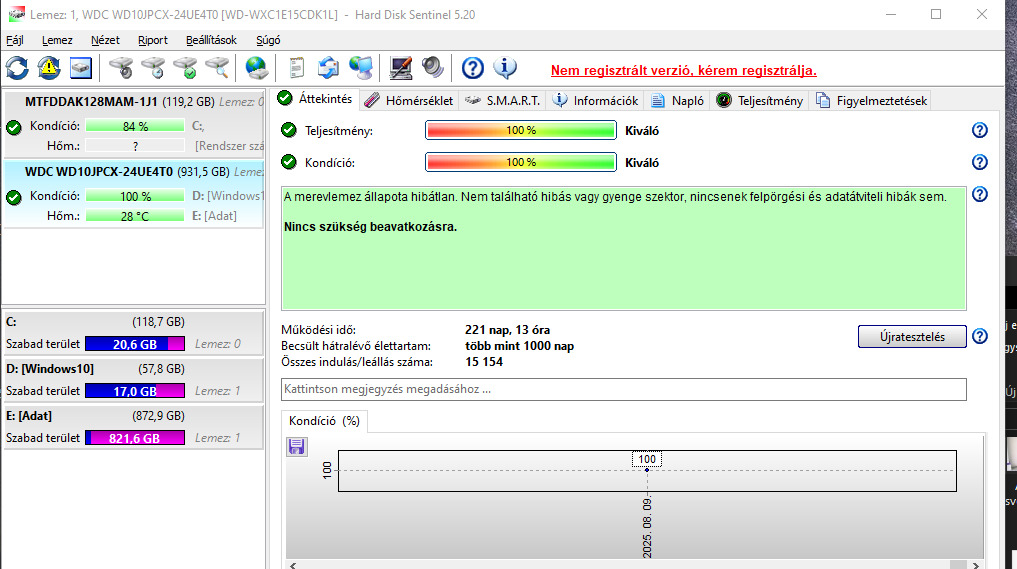Screen dimensions: 1017x569
Task: Click the registration warning link in red
Action: (x=684, y=71)
